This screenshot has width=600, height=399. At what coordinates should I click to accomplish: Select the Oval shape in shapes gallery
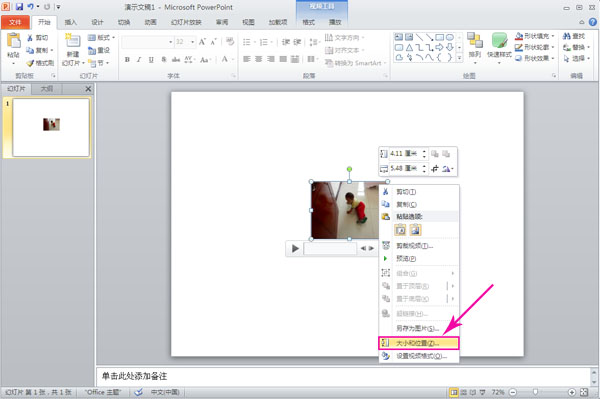coord(450,37)
